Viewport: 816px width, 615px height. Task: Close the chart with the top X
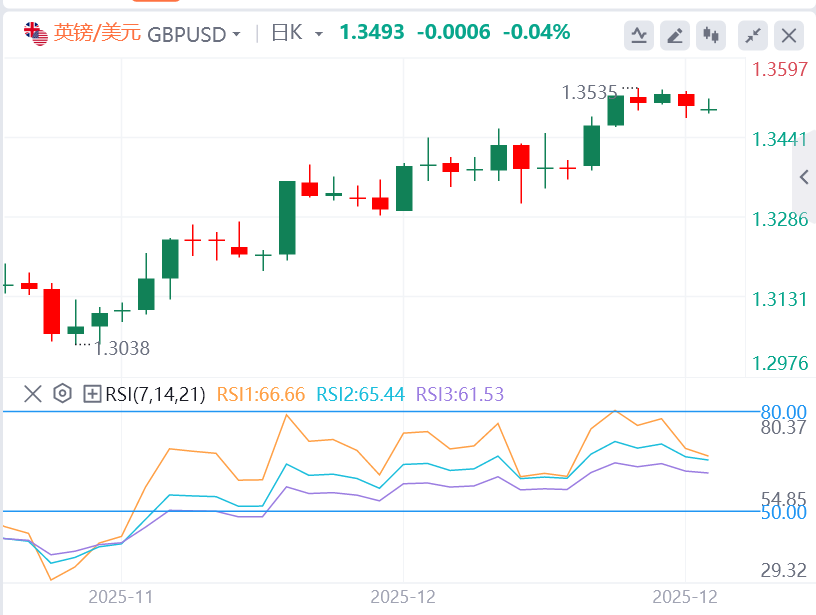(789, 36)
